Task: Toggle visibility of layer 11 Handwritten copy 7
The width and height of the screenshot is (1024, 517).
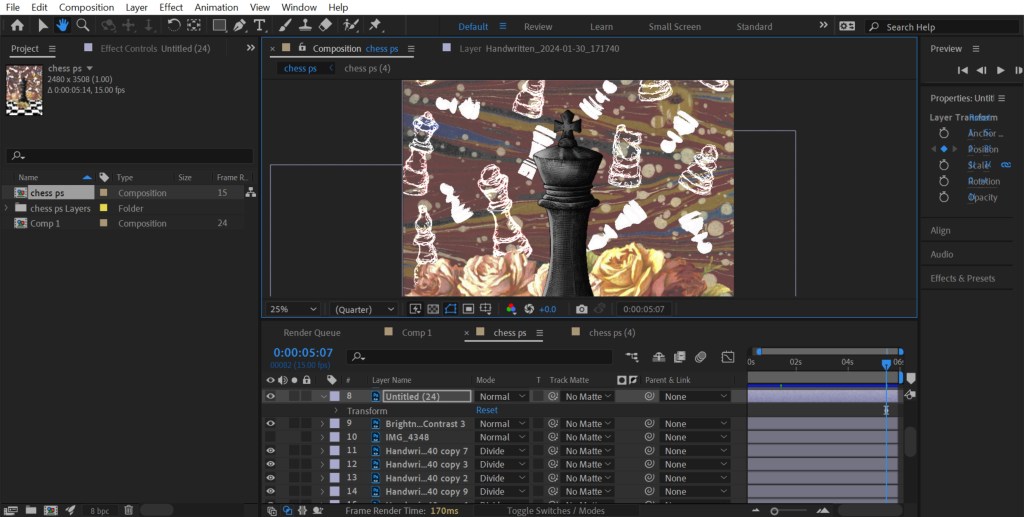Action: [270, 451]
